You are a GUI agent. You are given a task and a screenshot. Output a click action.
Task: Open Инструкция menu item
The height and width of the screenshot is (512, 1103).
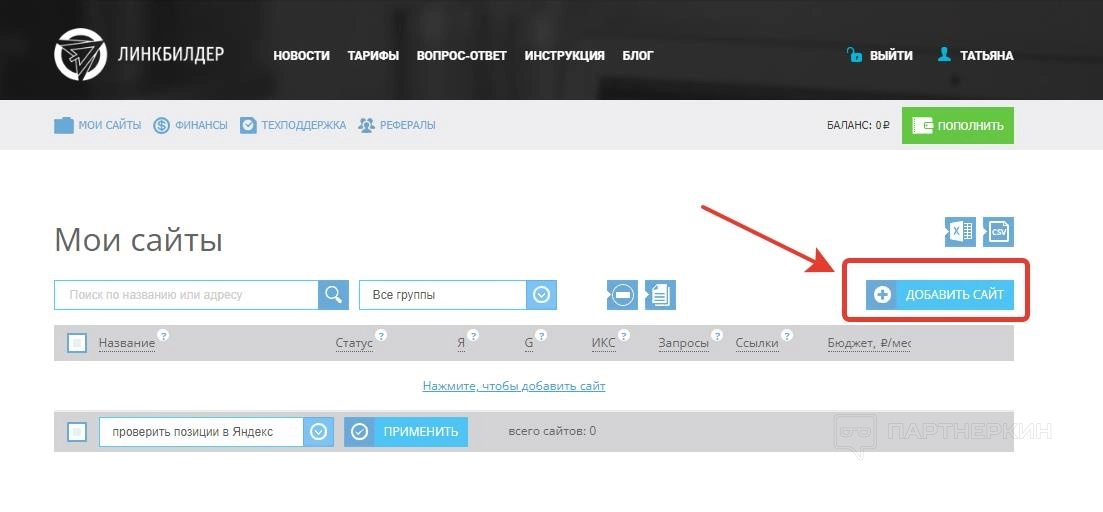click(564, 56)
